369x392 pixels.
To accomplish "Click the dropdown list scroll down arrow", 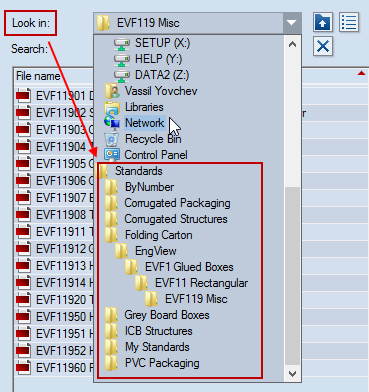I will point(292,374).
